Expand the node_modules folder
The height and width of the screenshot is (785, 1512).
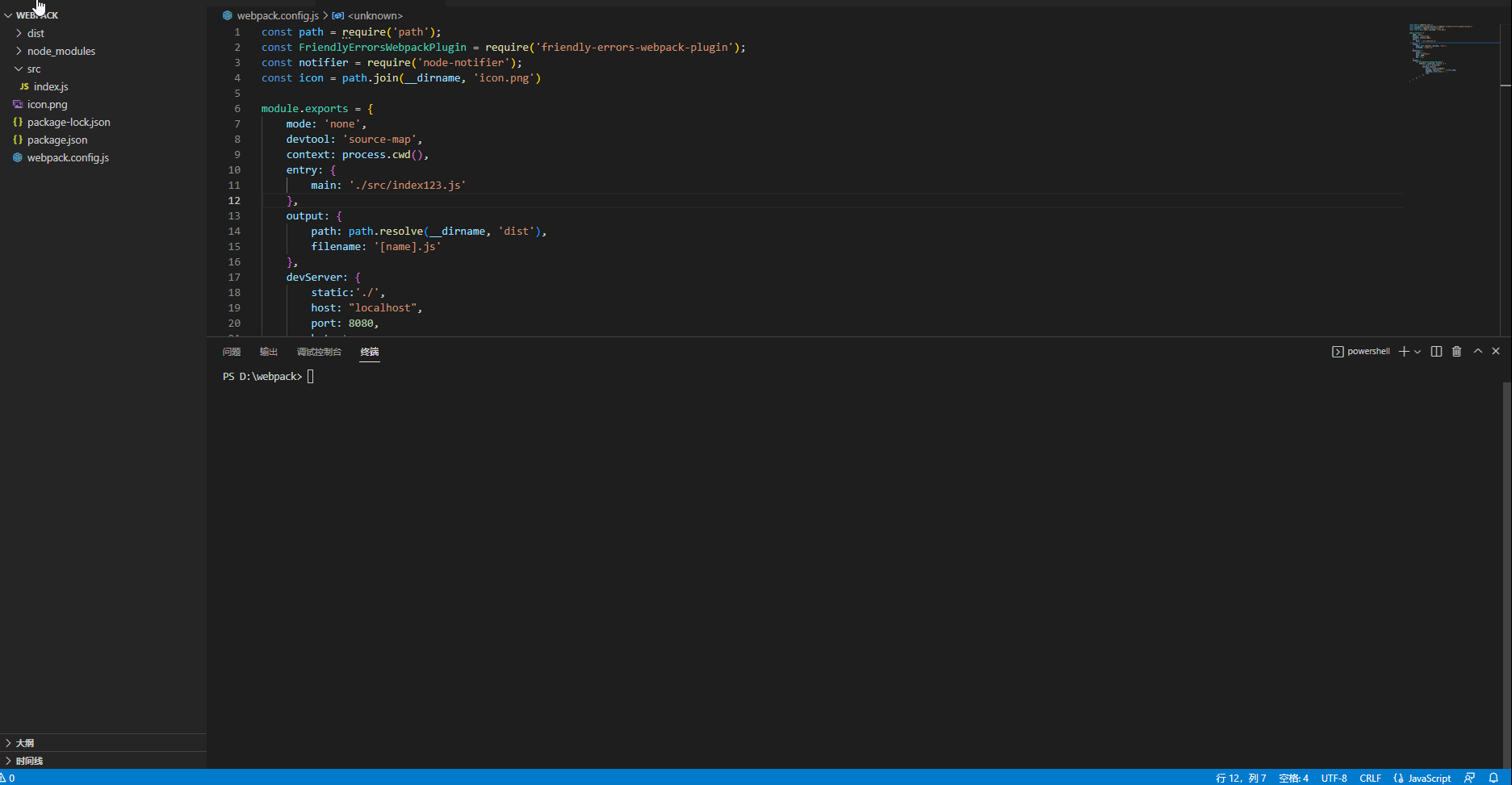coord(61,51)
